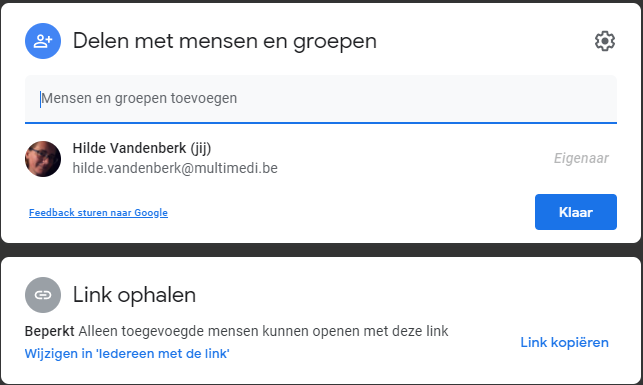The image size is (643, 385).
Task: Select the name 'Hilde Vandenberk (jij)'
Action: click(x=142, y=148)
